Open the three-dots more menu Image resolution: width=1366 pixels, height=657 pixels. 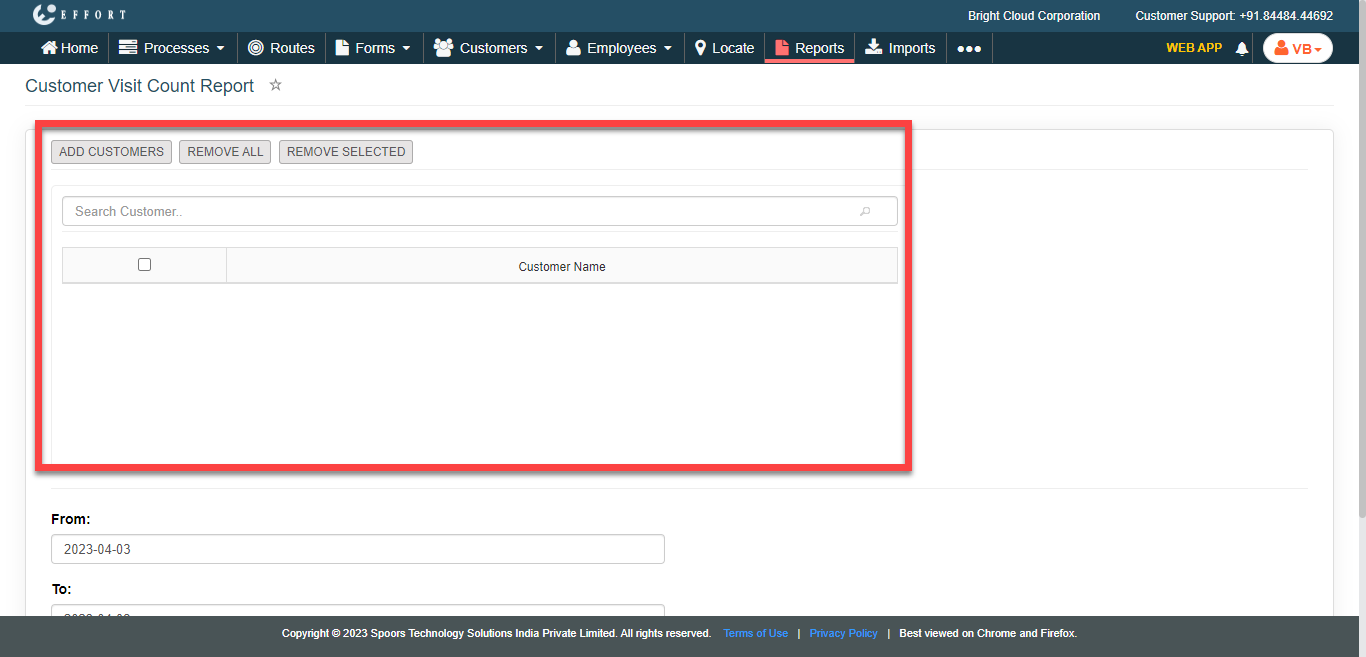(x=969, y=48)
